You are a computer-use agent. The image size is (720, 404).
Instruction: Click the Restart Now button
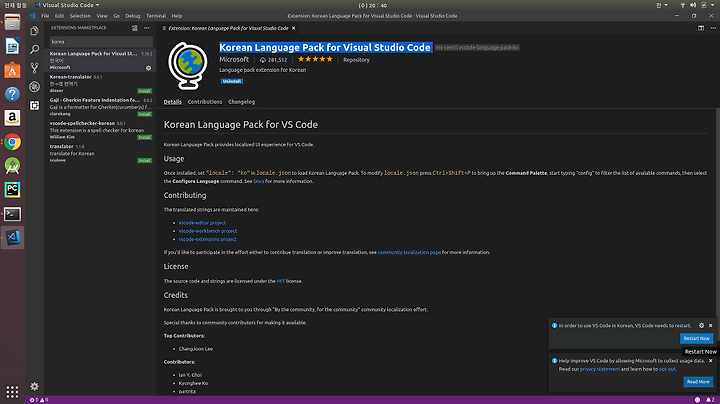click(697, 338)
